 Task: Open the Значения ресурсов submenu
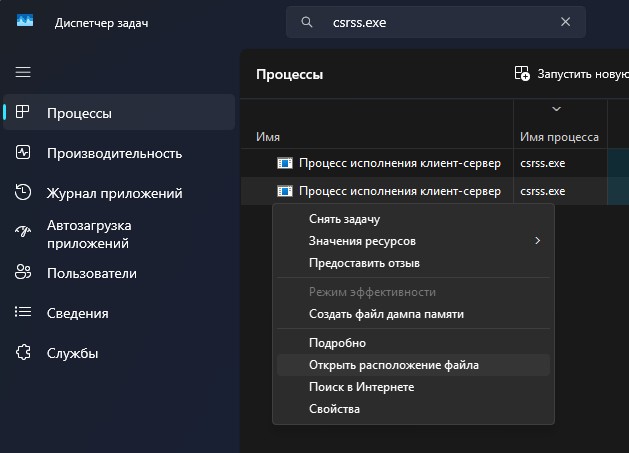(x=413, y=241)
